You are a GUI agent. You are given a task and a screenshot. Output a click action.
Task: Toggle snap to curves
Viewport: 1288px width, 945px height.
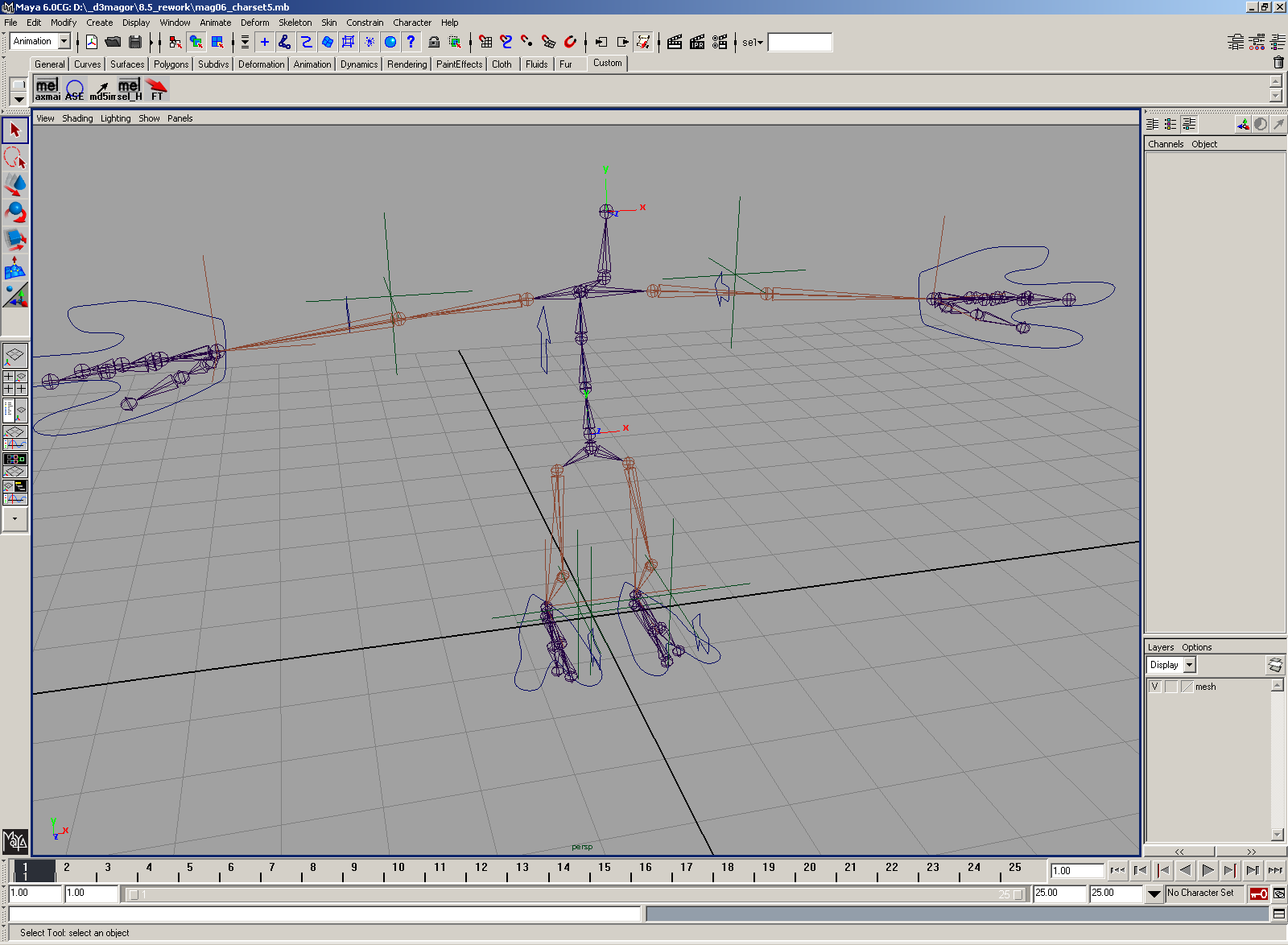[x=506, y=42]
